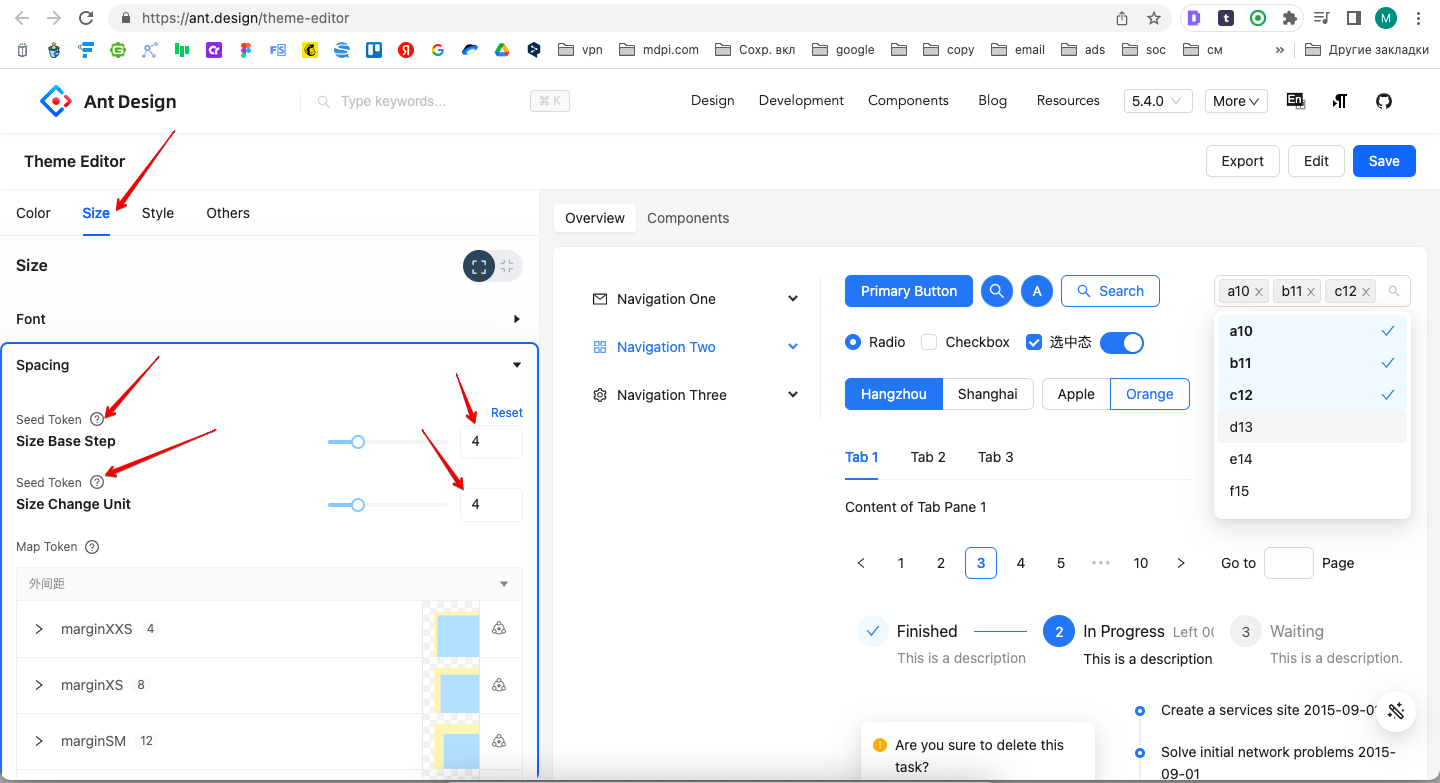Click the Go to page input box

(x=1288, y=563)
